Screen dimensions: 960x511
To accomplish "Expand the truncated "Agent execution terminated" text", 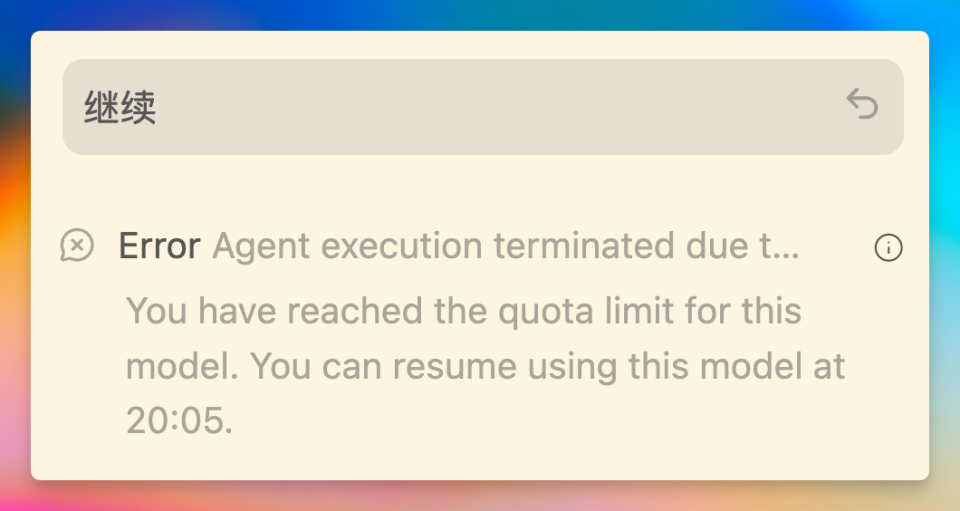I will (x=505, y=246).
